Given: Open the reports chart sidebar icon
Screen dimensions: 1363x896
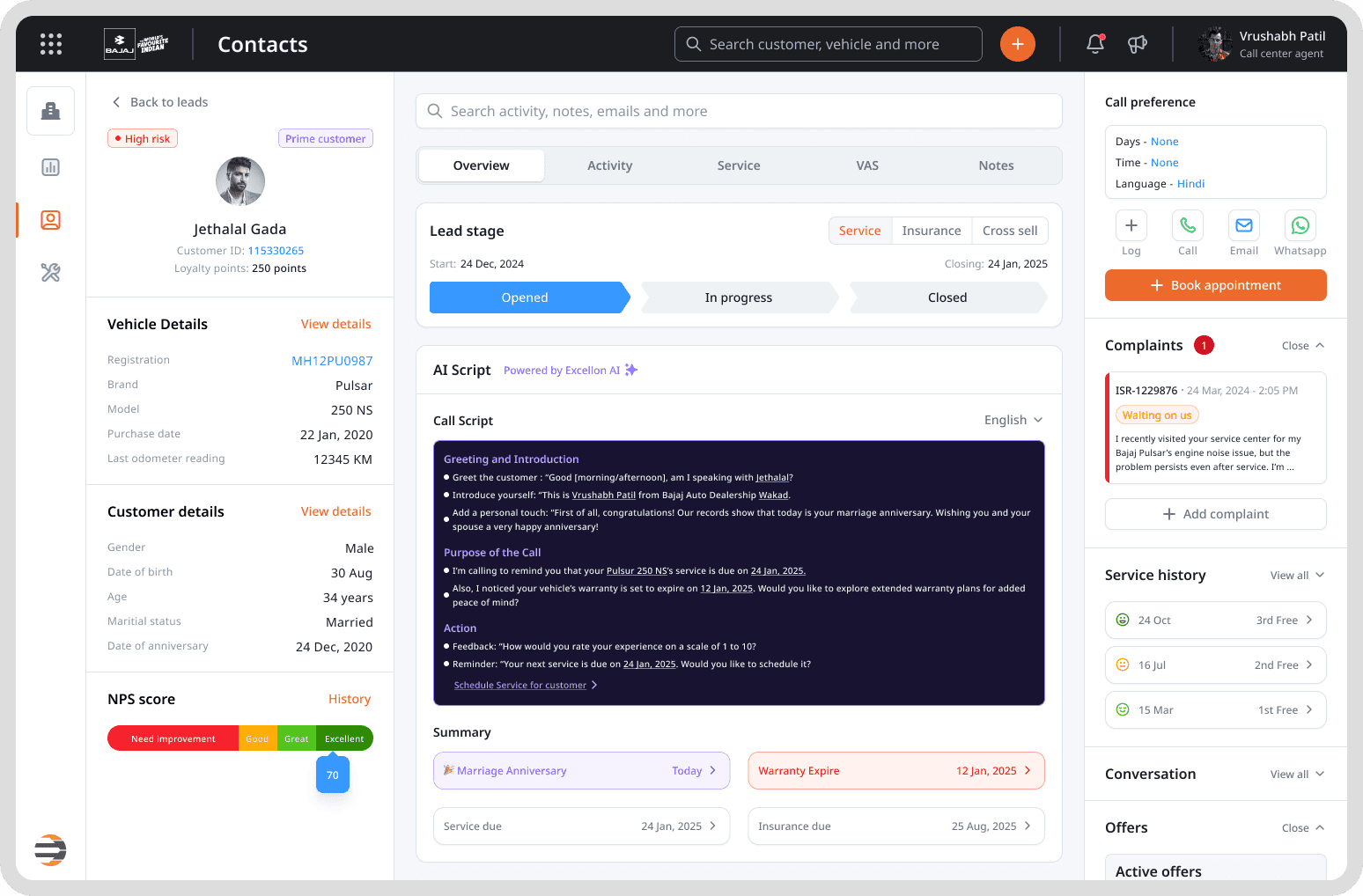Looking at the screenshot, I should [51, 167].
